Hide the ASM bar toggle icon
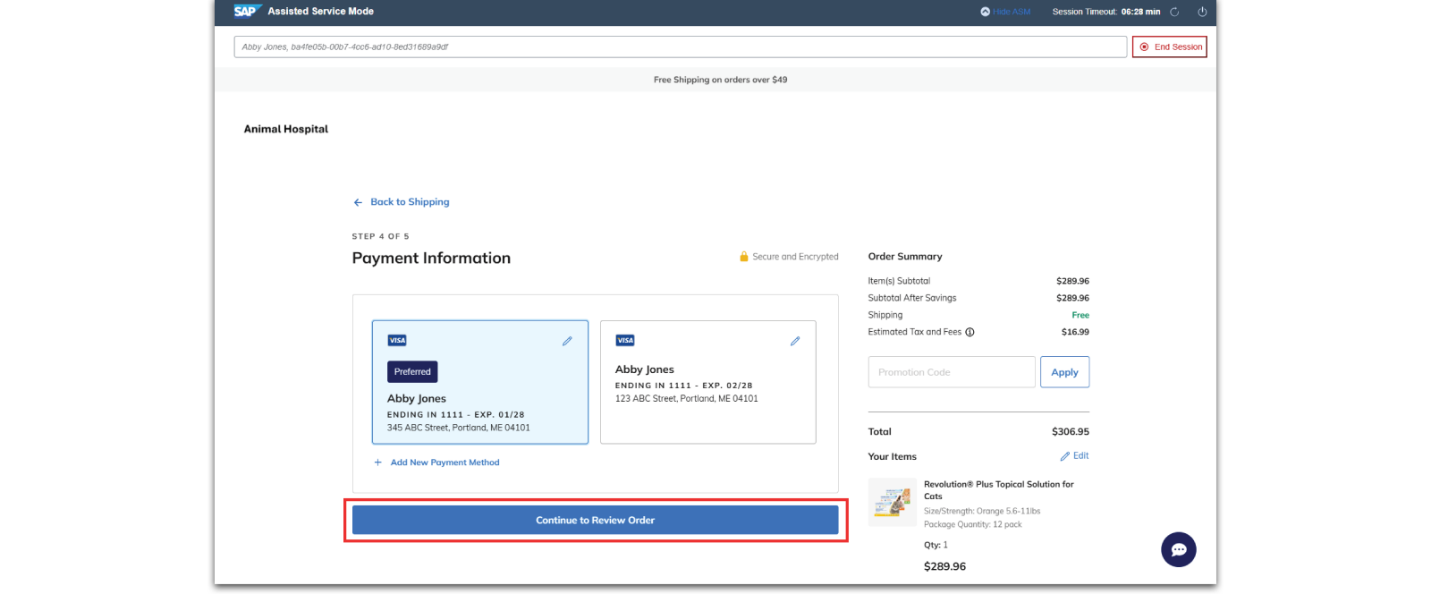 [985, 12]
